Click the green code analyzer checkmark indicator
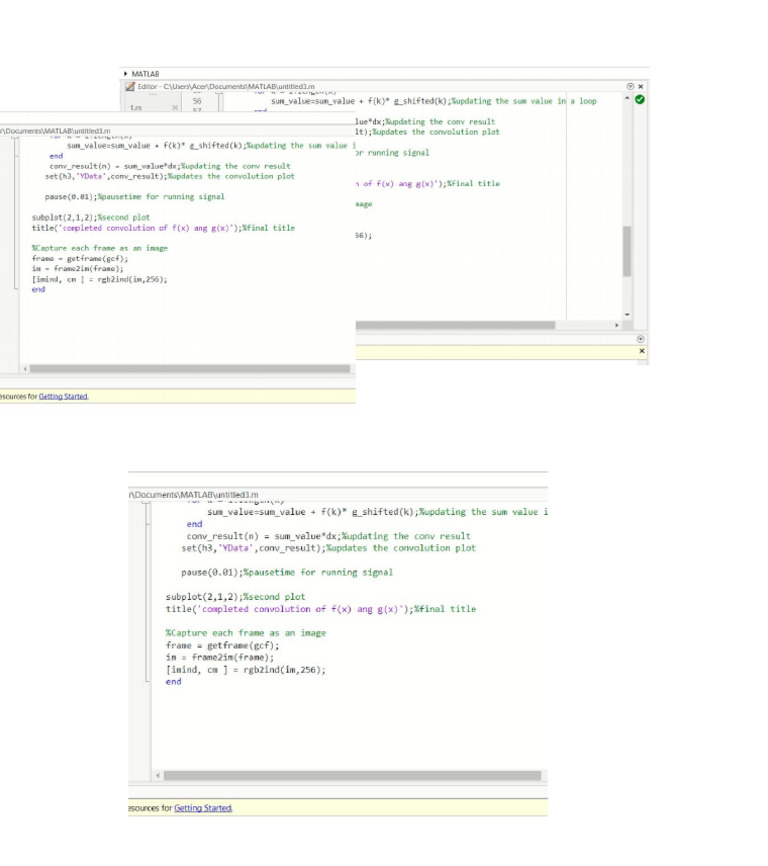This screenshot has width=768, height=866. [639, 99]
